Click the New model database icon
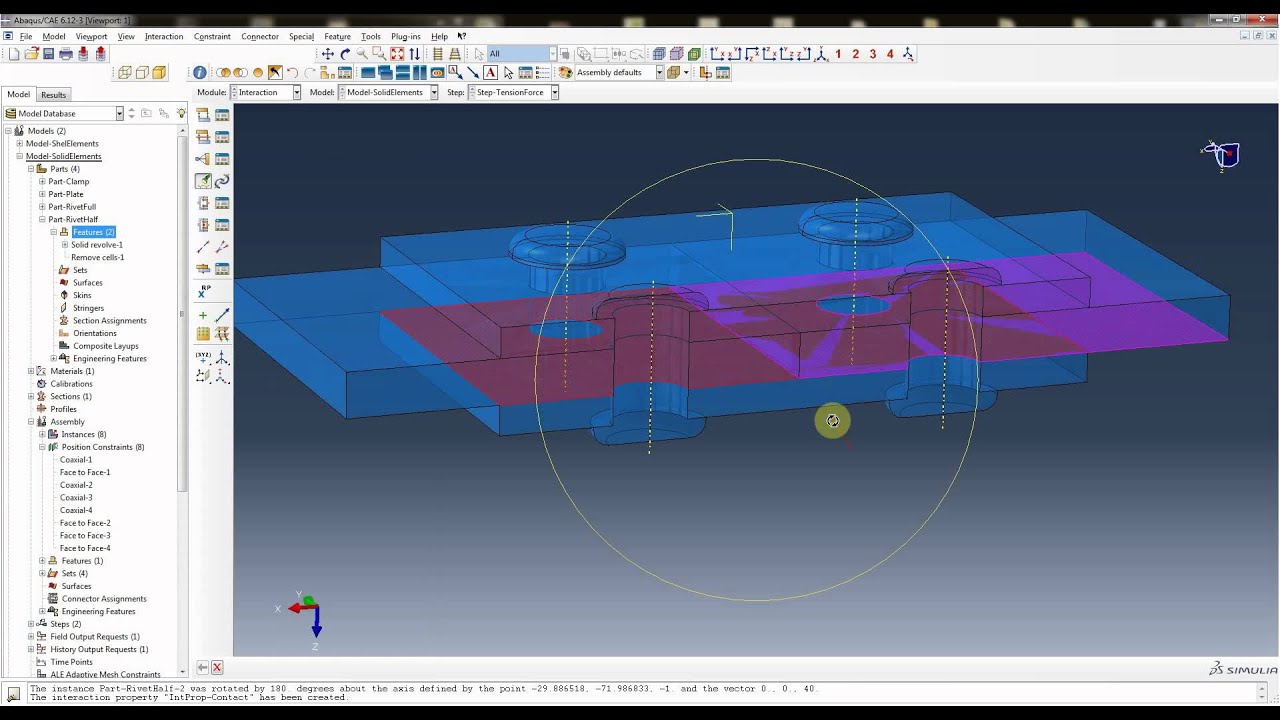The width and height of the screenshot is (1280, 720). click(x=13, y=54)
